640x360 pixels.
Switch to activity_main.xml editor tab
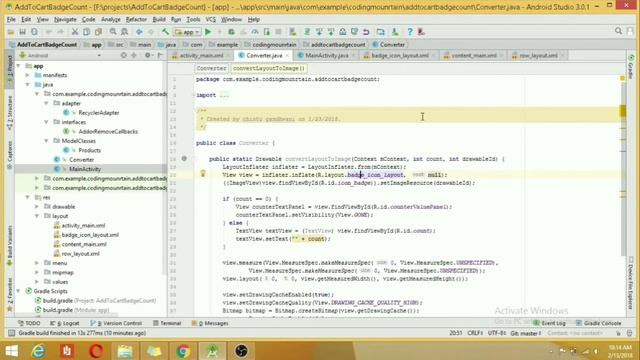tap(201, 56)
